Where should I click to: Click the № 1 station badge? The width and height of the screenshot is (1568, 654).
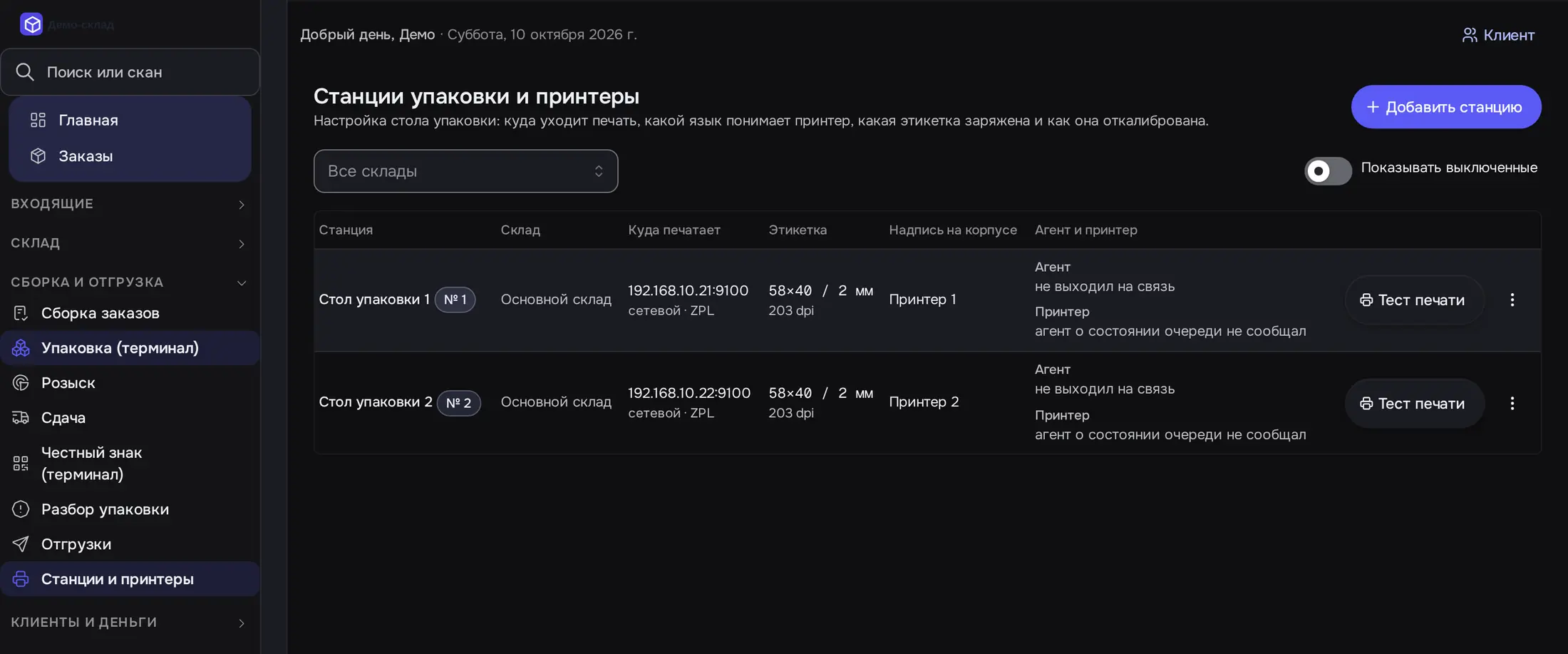click(455, 300)
